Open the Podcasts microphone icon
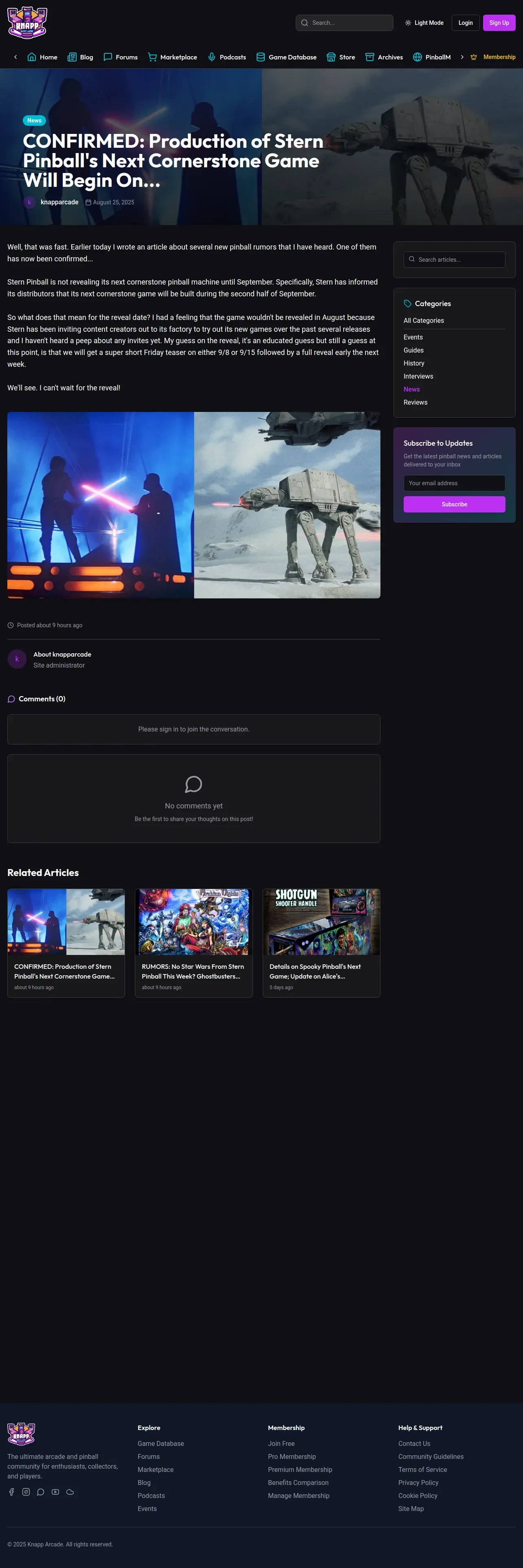The image size is (523, 1568). (x=212, y=57)
